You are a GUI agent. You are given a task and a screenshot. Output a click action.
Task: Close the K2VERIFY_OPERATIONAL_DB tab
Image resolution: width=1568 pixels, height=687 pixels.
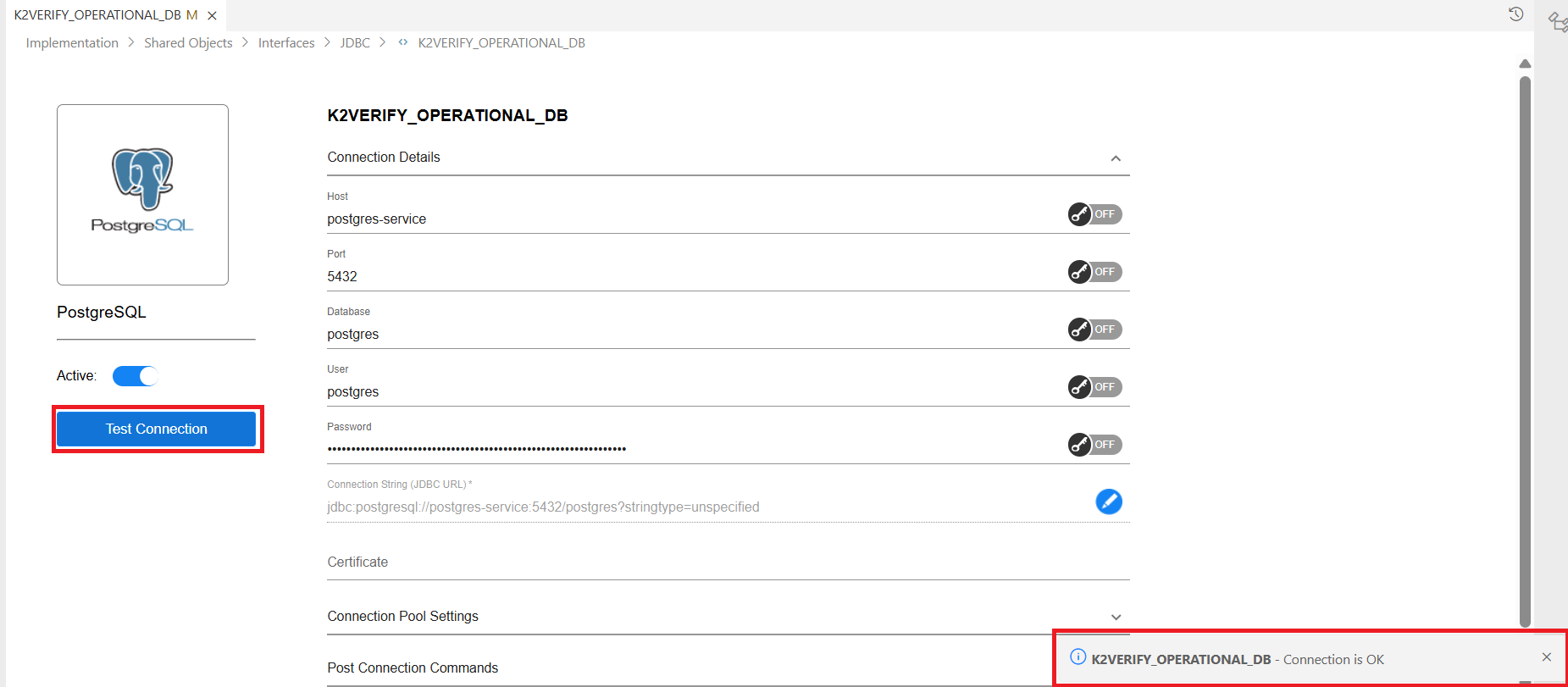point(212,15)
